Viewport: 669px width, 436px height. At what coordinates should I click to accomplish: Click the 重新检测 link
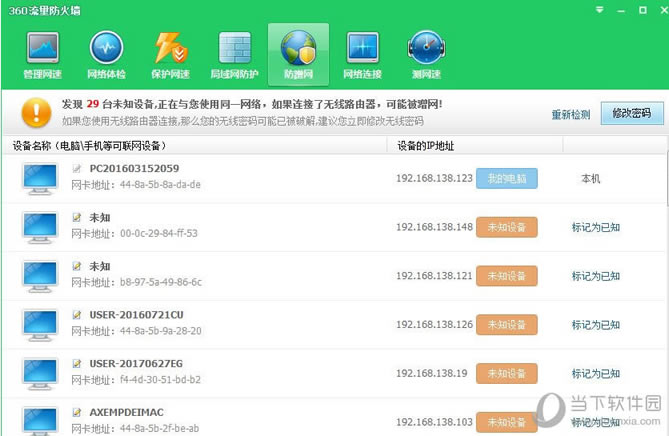click(x=570, y=114)
